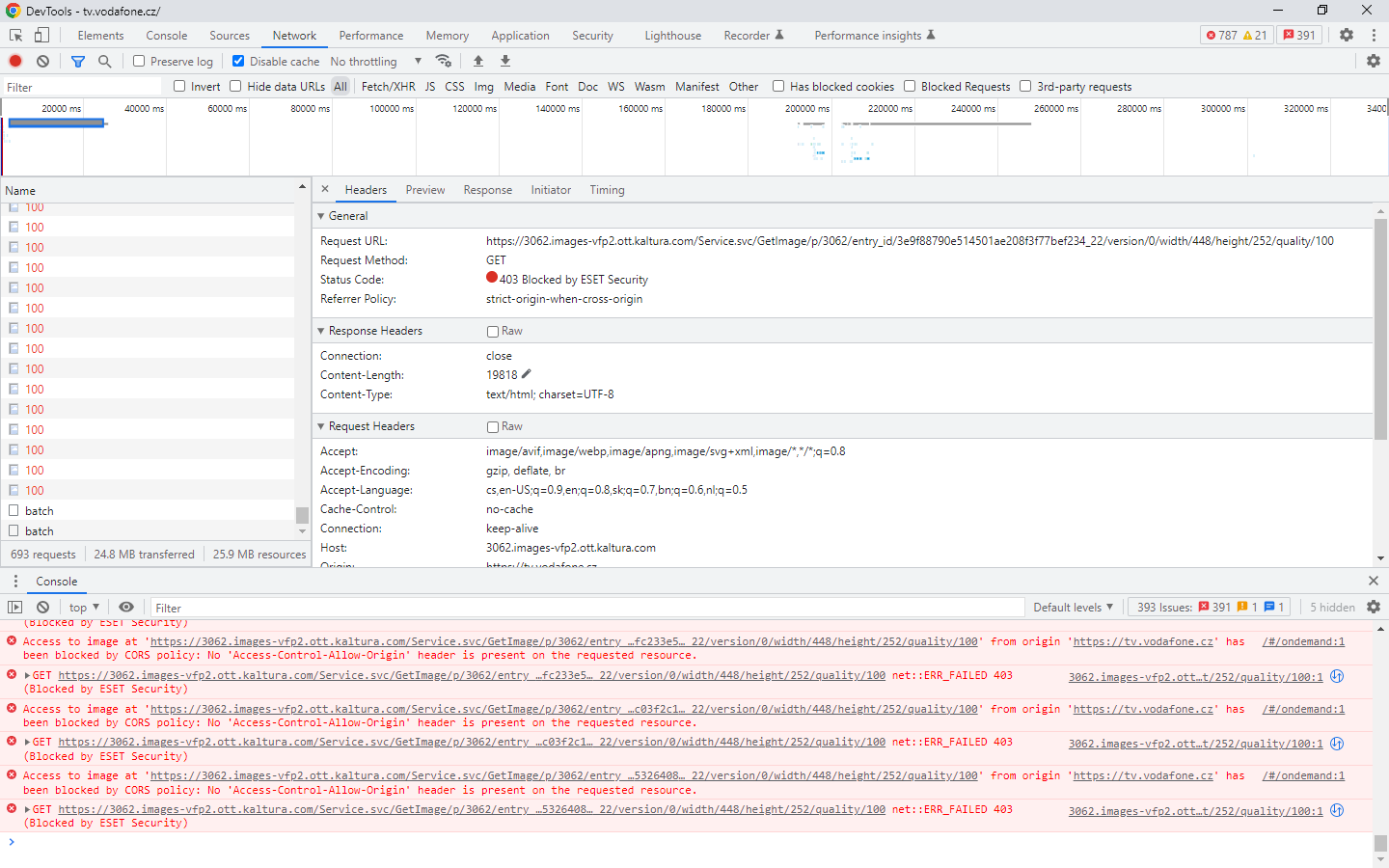Open the fc233e5 /#/ondemand:1 source link
This screenshot has width=1389, height=868.
1303,642
